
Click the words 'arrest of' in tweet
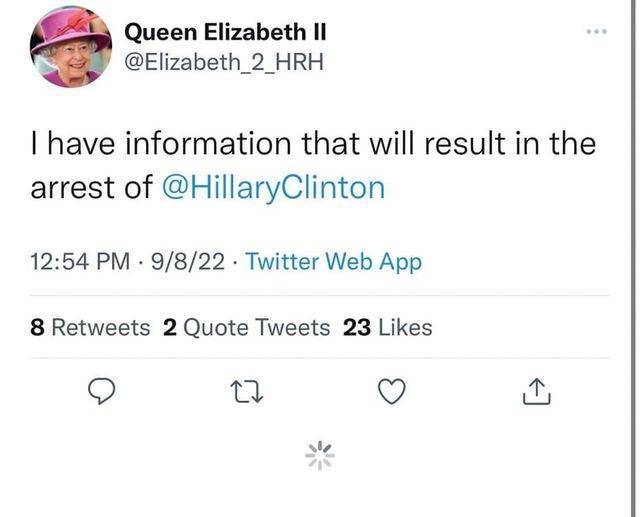click(x=92, y=188)
